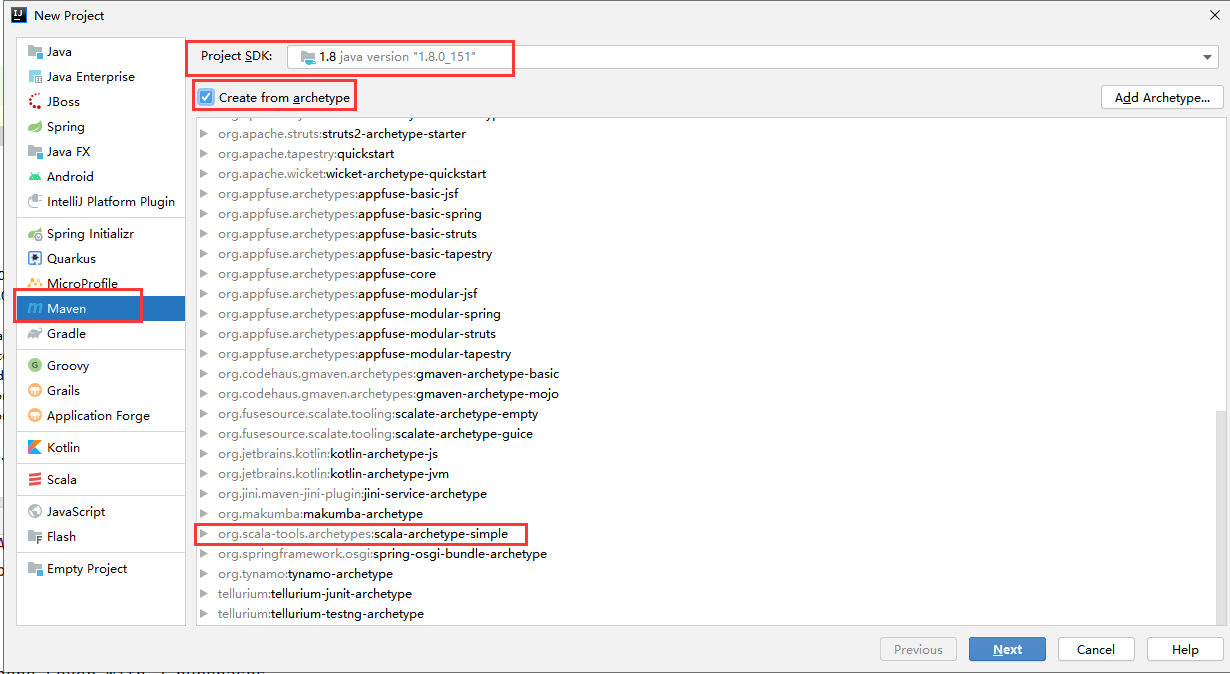Select Spring Initializr project type label

click(90, 234)
